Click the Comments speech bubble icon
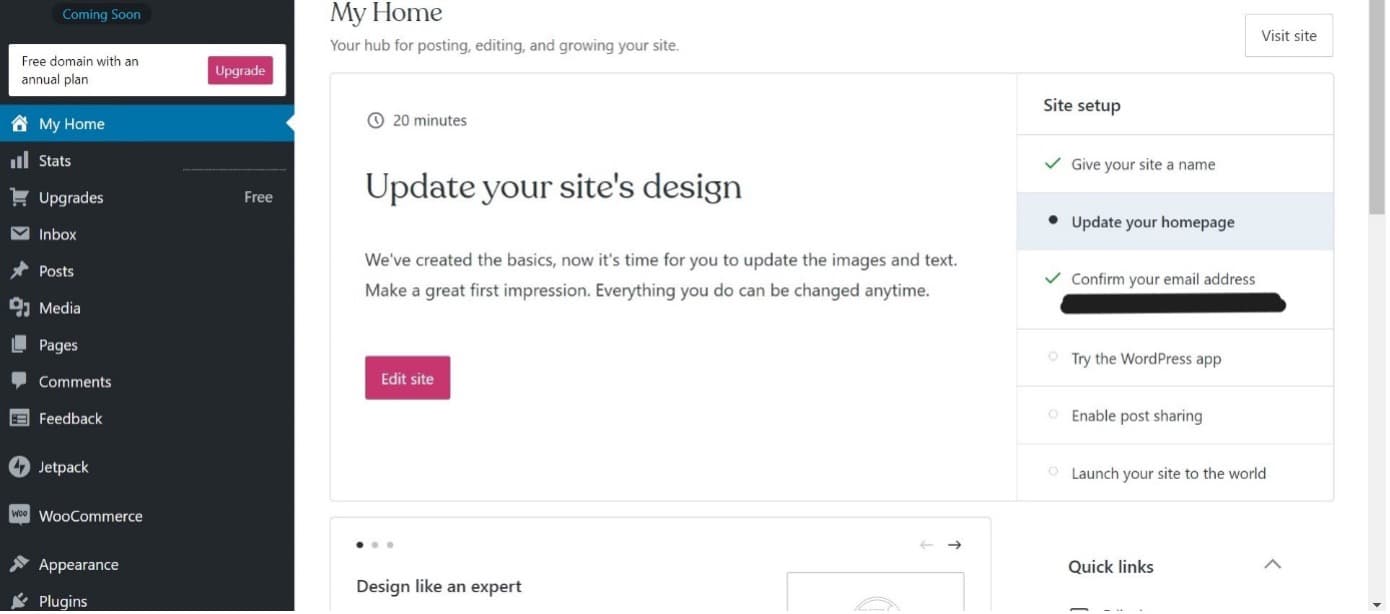 19,381
